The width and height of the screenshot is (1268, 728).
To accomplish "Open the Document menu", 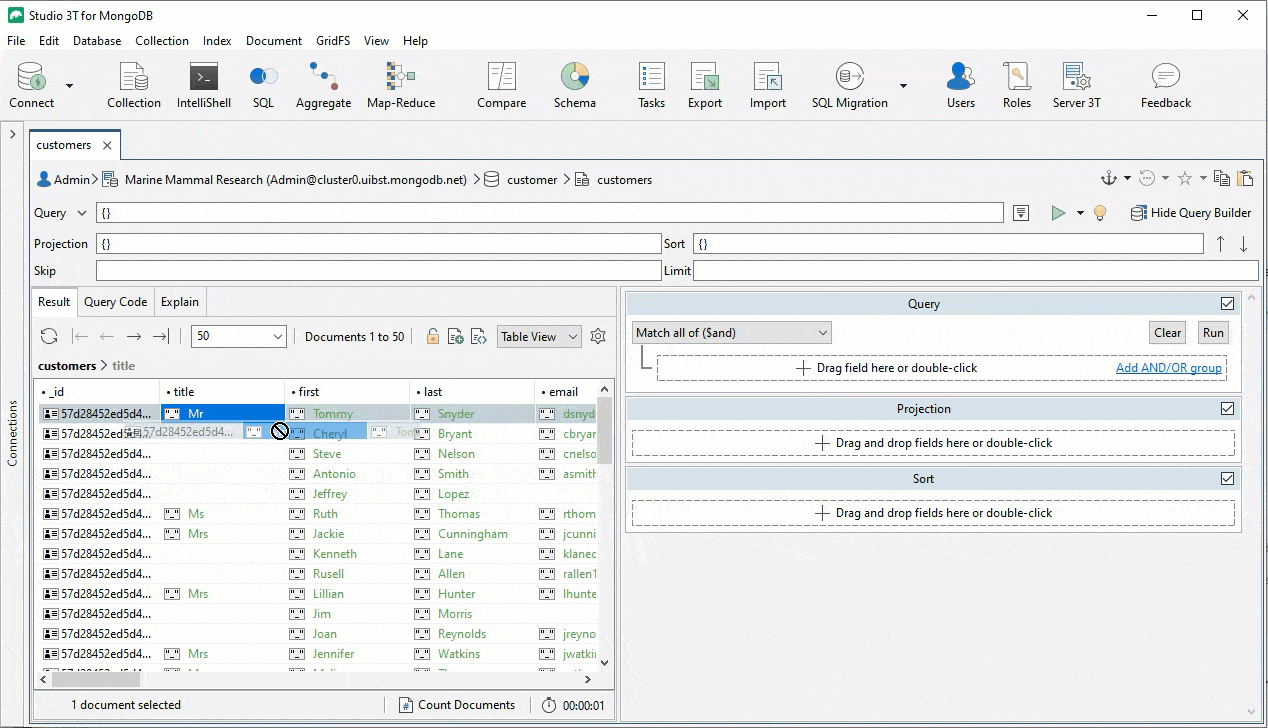I will coord(274,41).
